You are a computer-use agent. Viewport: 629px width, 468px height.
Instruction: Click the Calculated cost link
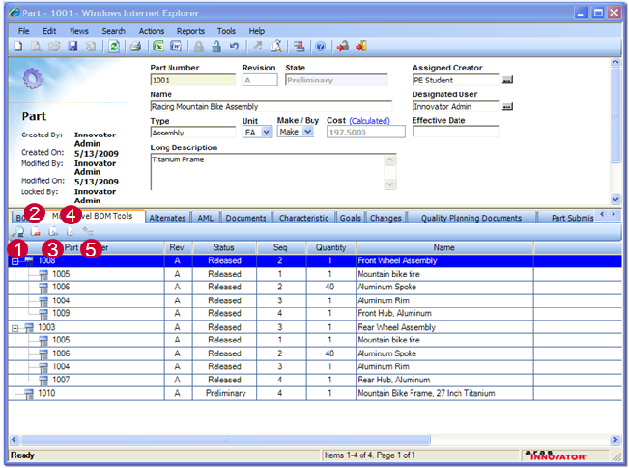tap(370, 120)
